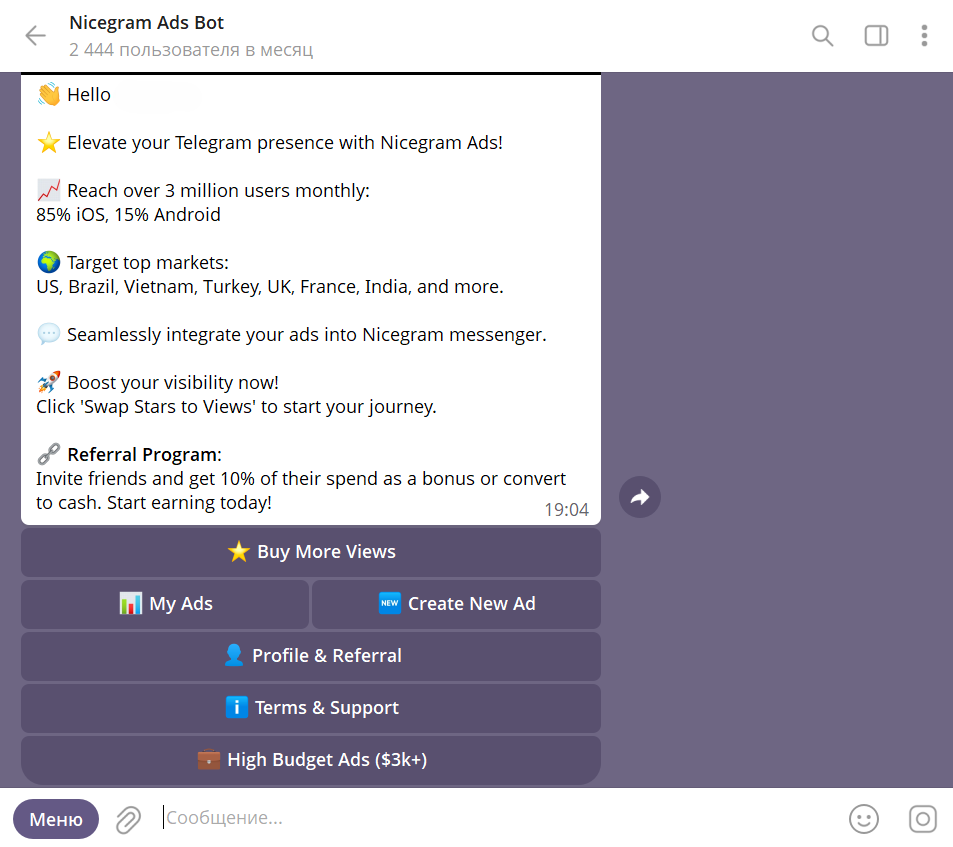Click the Buy More Views button
Image resolution: width=953 pixels, height=847 pixels.
(311, 552)
